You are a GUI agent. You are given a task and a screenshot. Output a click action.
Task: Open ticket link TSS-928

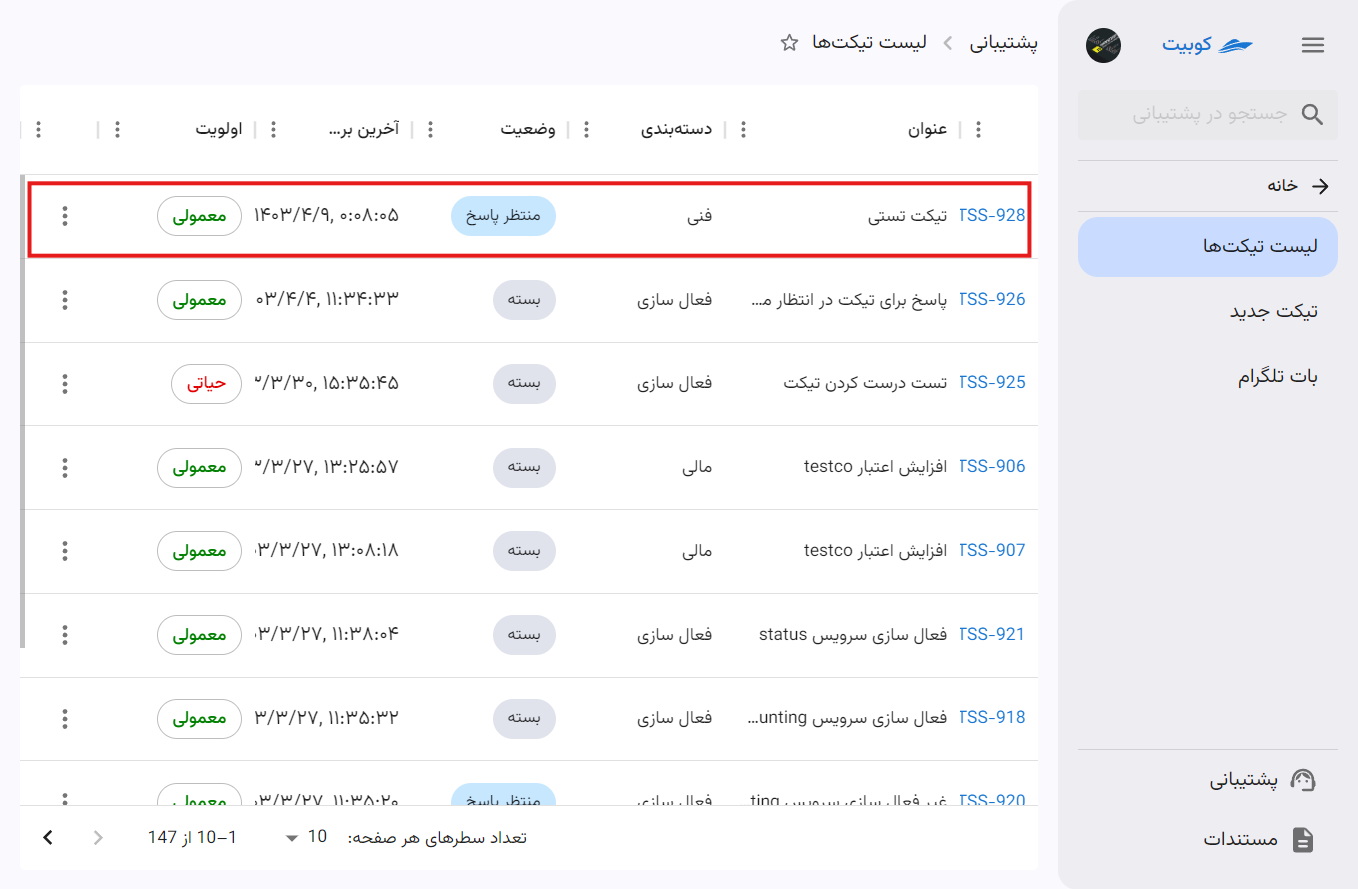[x=992, y=215]
